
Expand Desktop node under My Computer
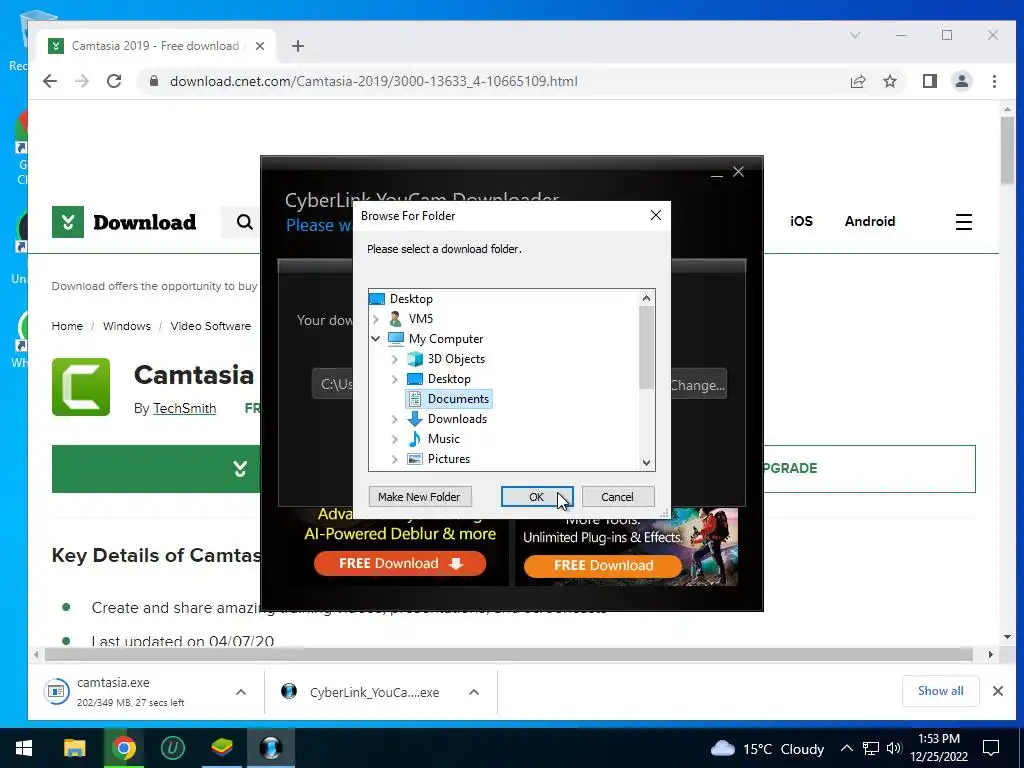(x=394, y=379)
